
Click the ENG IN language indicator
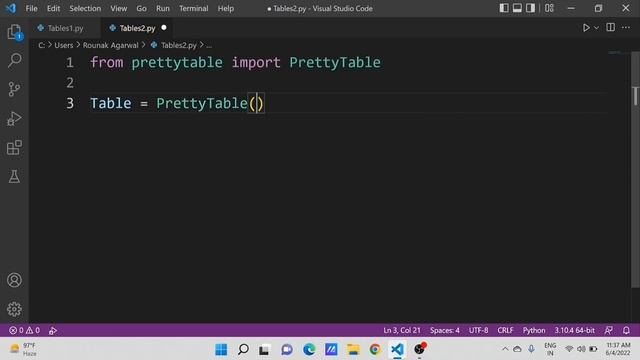(x=550, y=349)
